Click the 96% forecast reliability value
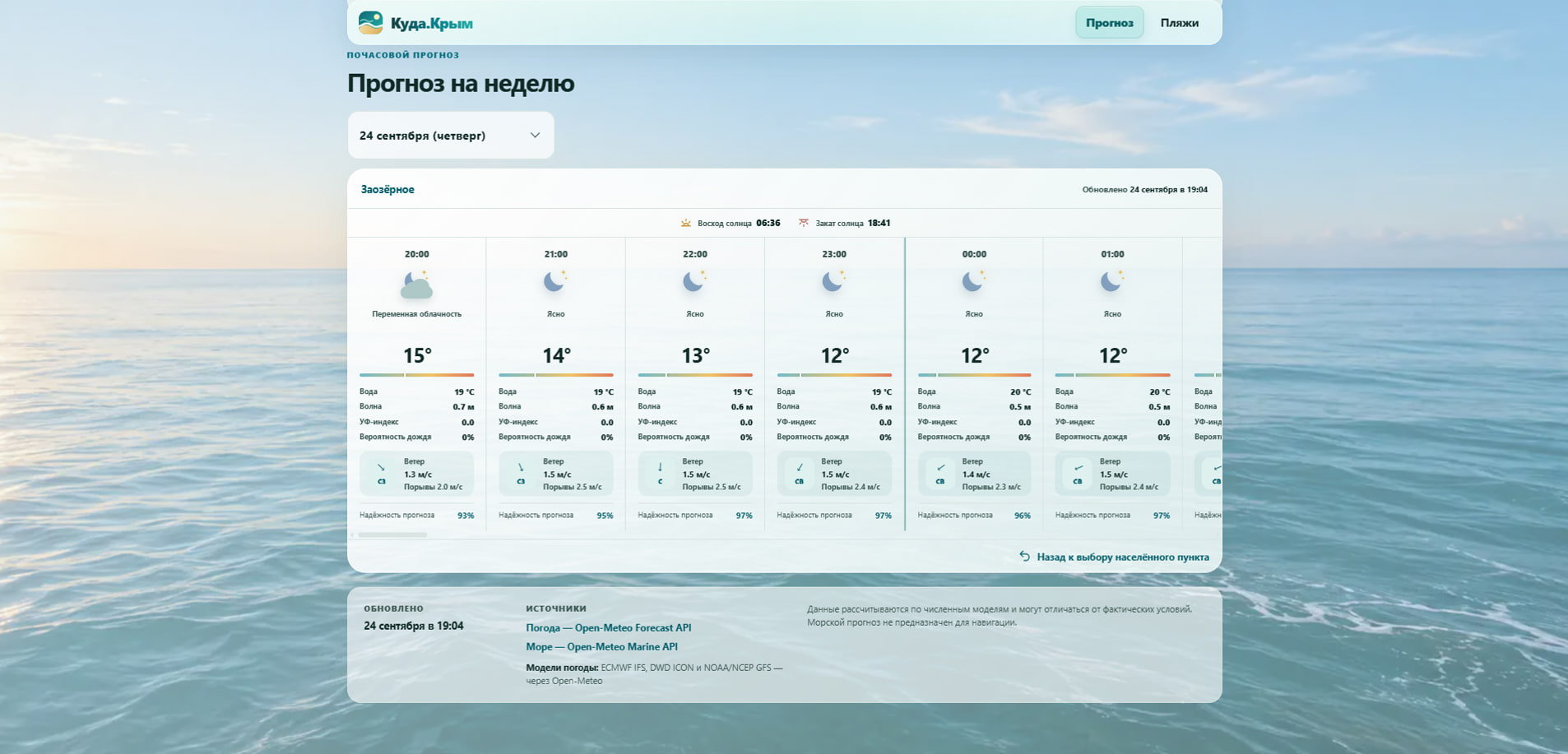Image resolution: width=1568 pixels, height=754 pixels. coord(1023,516)
